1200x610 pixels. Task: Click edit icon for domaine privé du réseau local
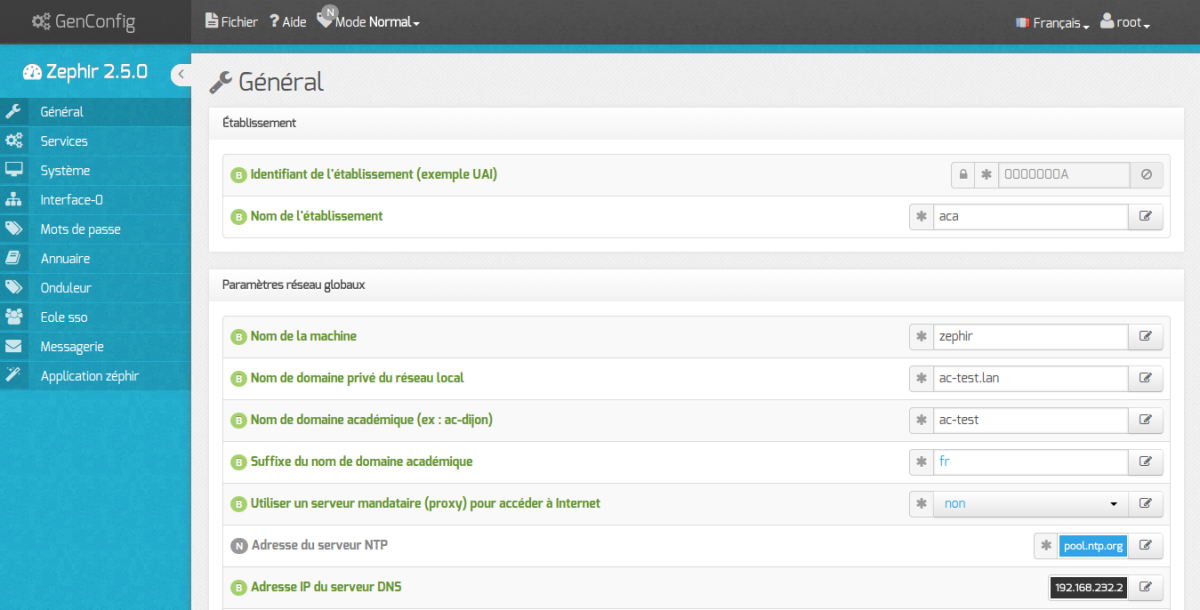[x=1146, y=378]
